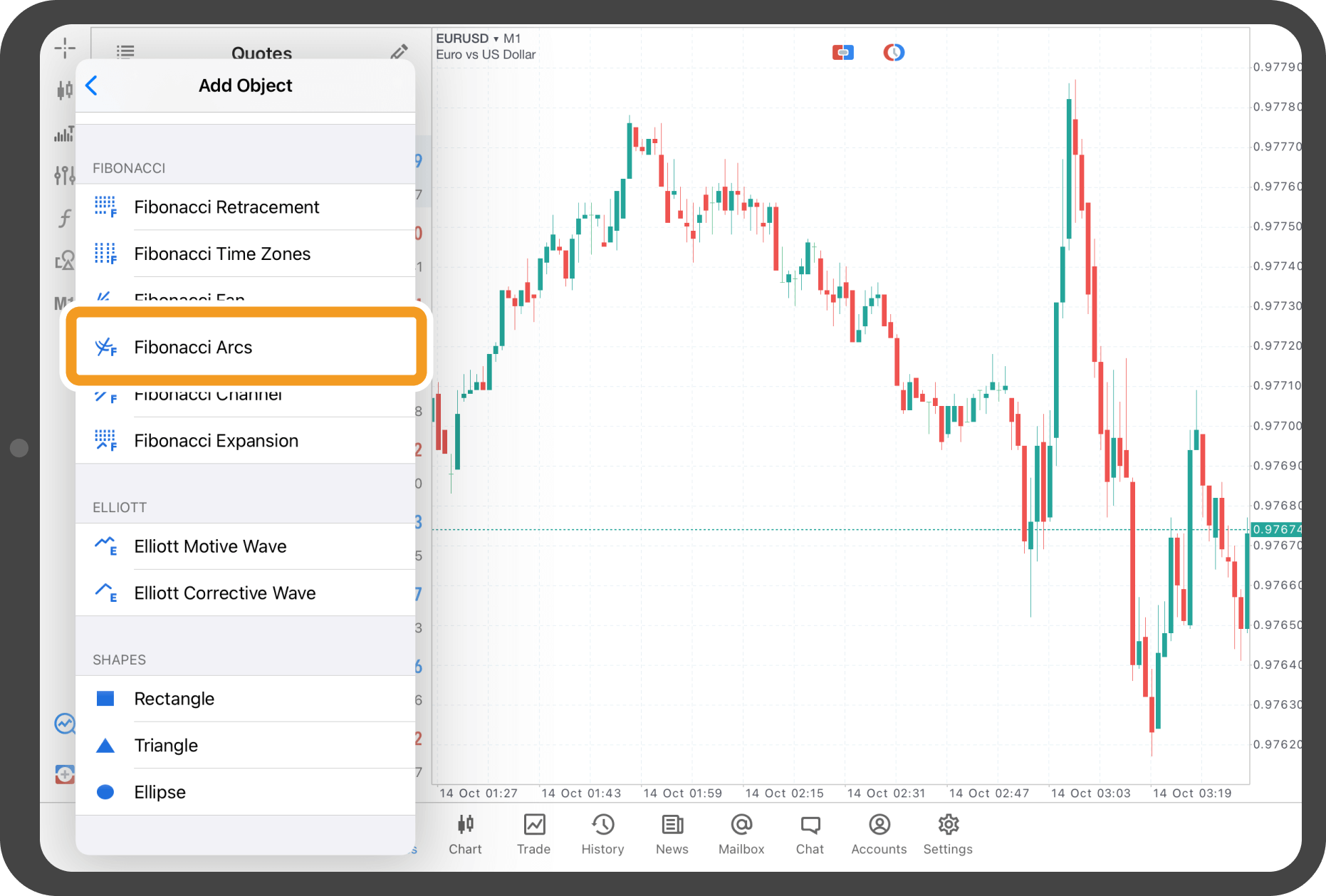Select the crosshair tool in sidebar
The height and width of the screenshot is (896, 1326).
[65, 48]
